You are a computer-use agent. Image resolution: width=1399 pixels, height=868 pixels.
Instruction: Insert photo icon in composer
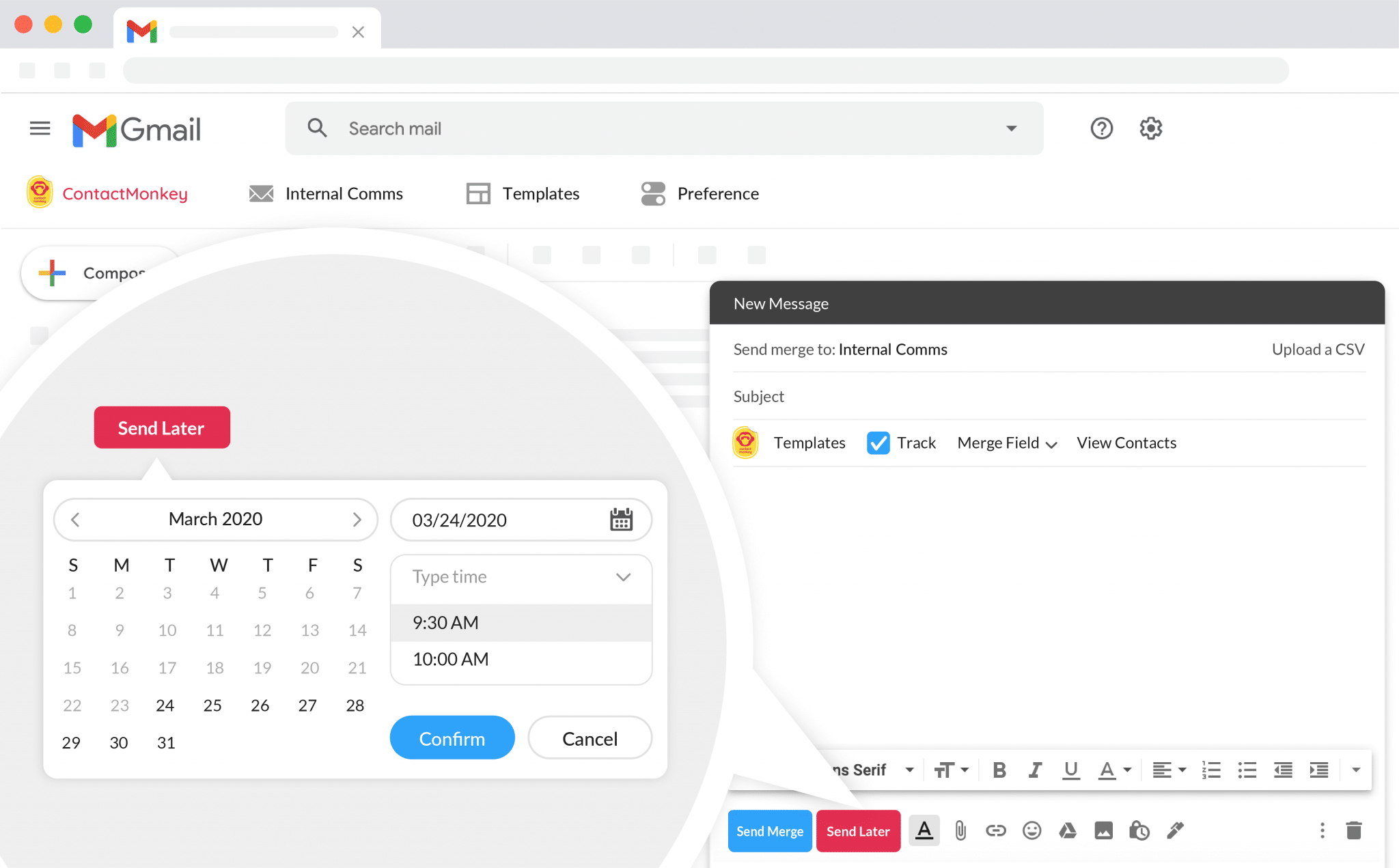tap(1103, 830)
